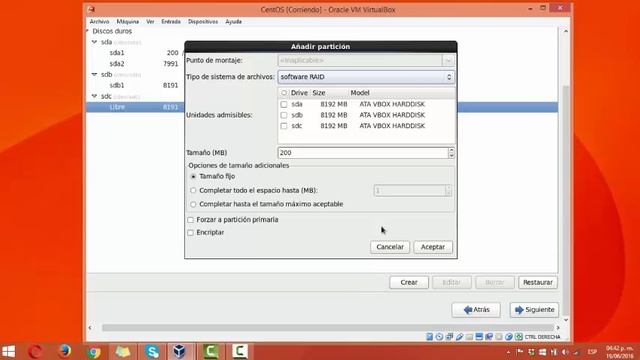Click the horizontal scrollbar of VM window
The width and height of the screenshot is (640, 360).
coord(327,327)
